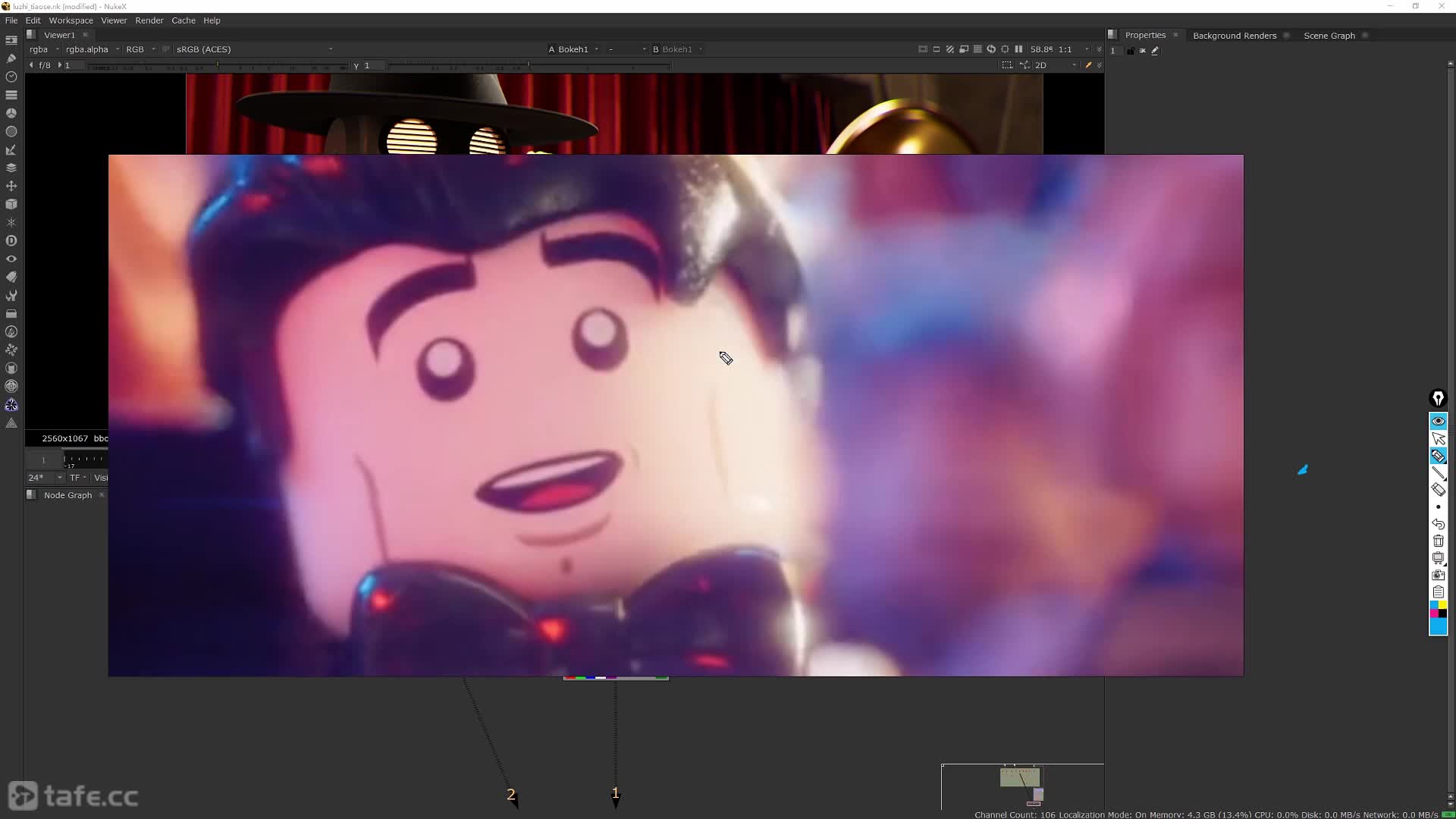Select the line drawing annotation tool

coord(1438,472)
